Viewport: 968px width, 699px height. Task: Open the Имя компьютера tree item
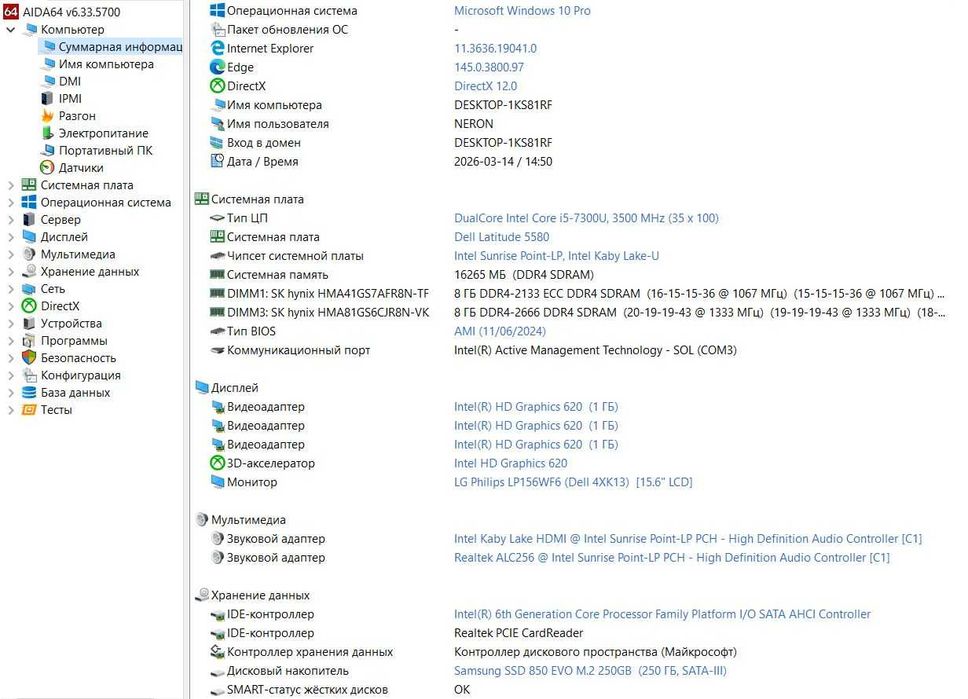coord(106,64)
